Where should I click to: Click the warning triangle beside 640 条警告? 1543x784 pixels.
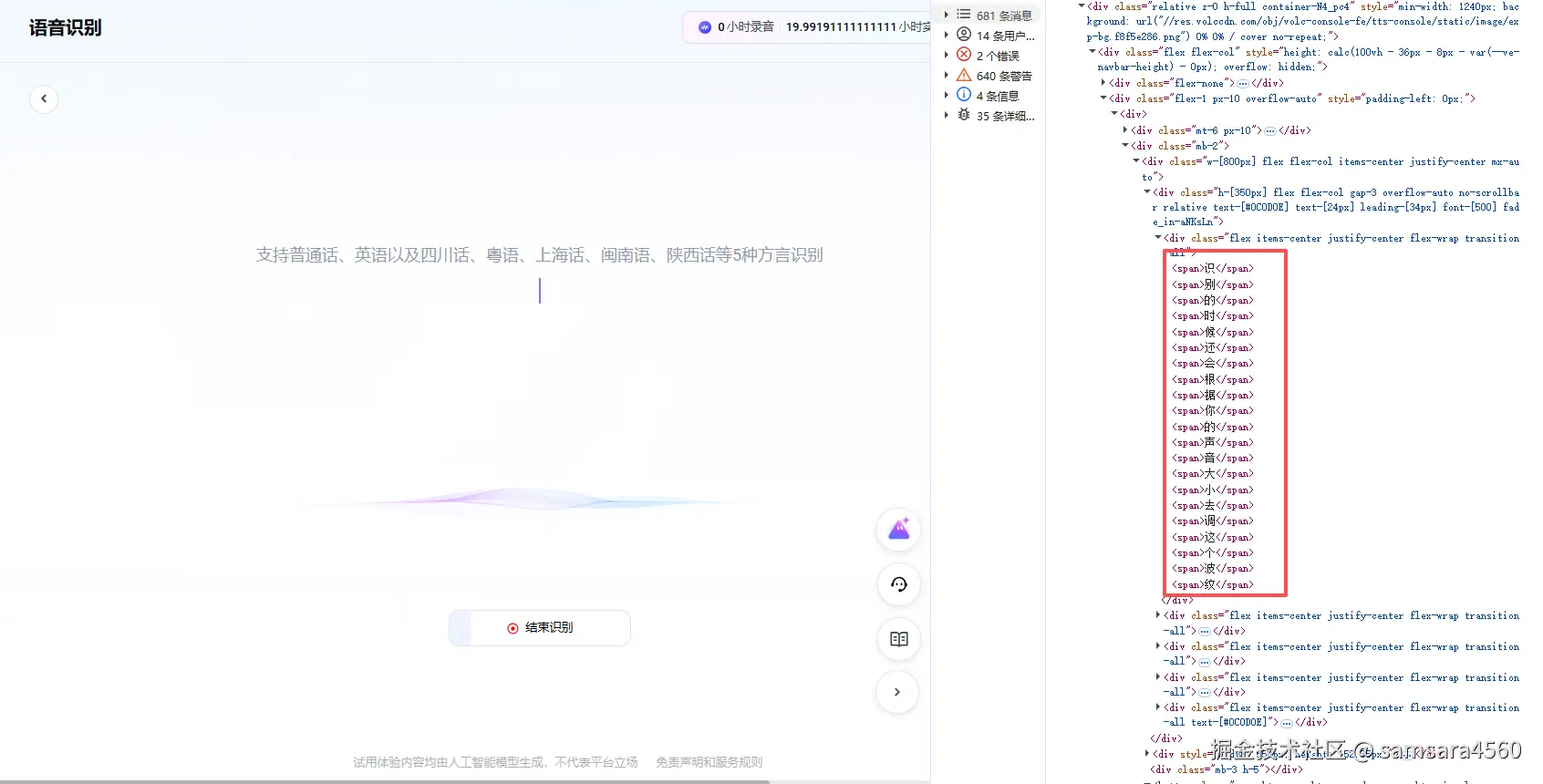[964, 75]
